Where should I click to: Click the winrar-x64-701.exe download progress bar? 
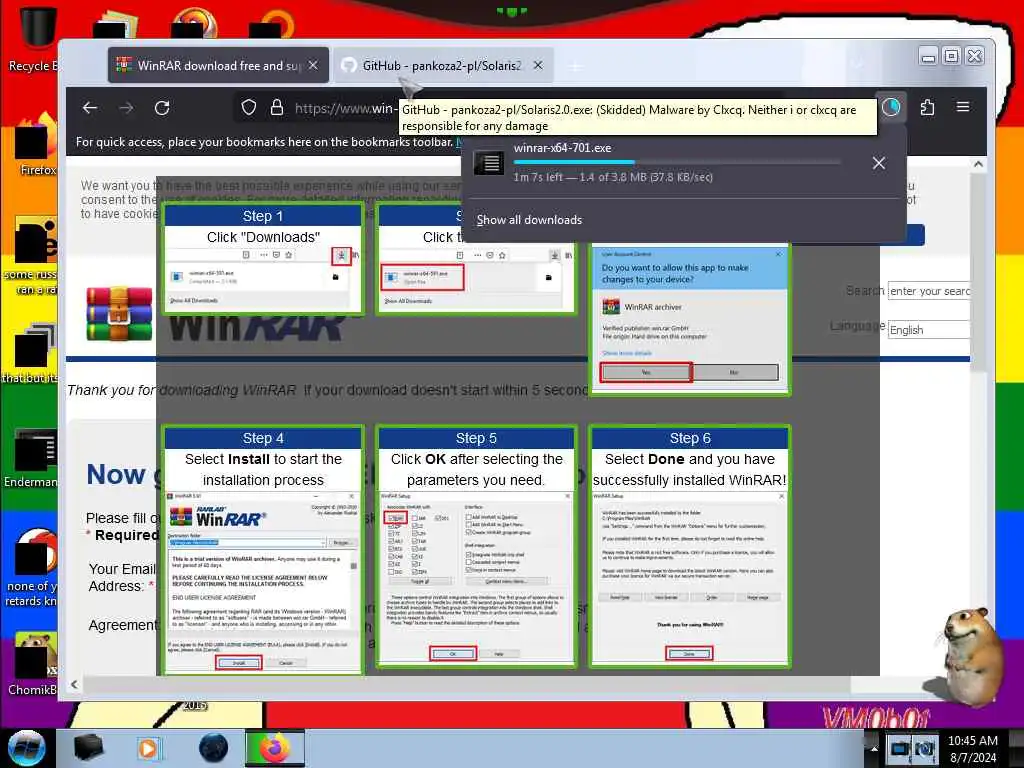[677, 162]
